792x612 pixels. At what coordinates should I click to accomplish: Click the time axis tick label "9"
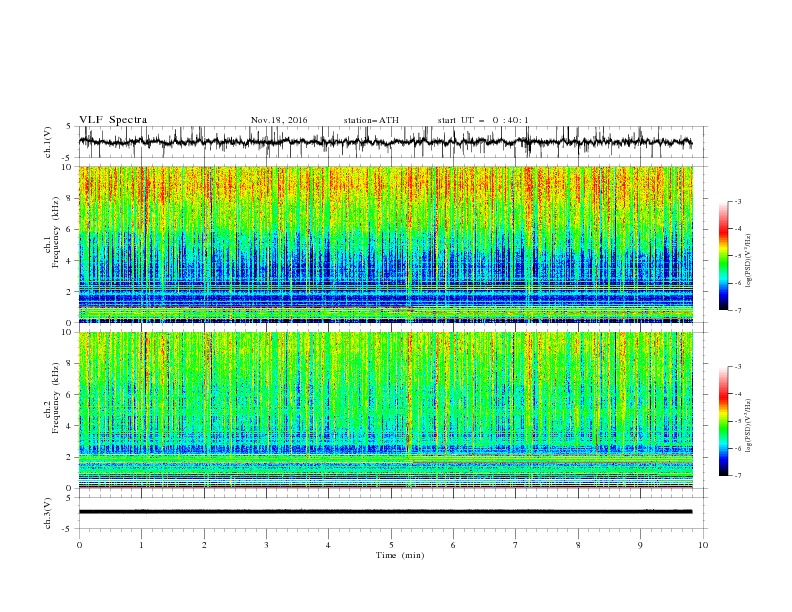click(640, 545)
